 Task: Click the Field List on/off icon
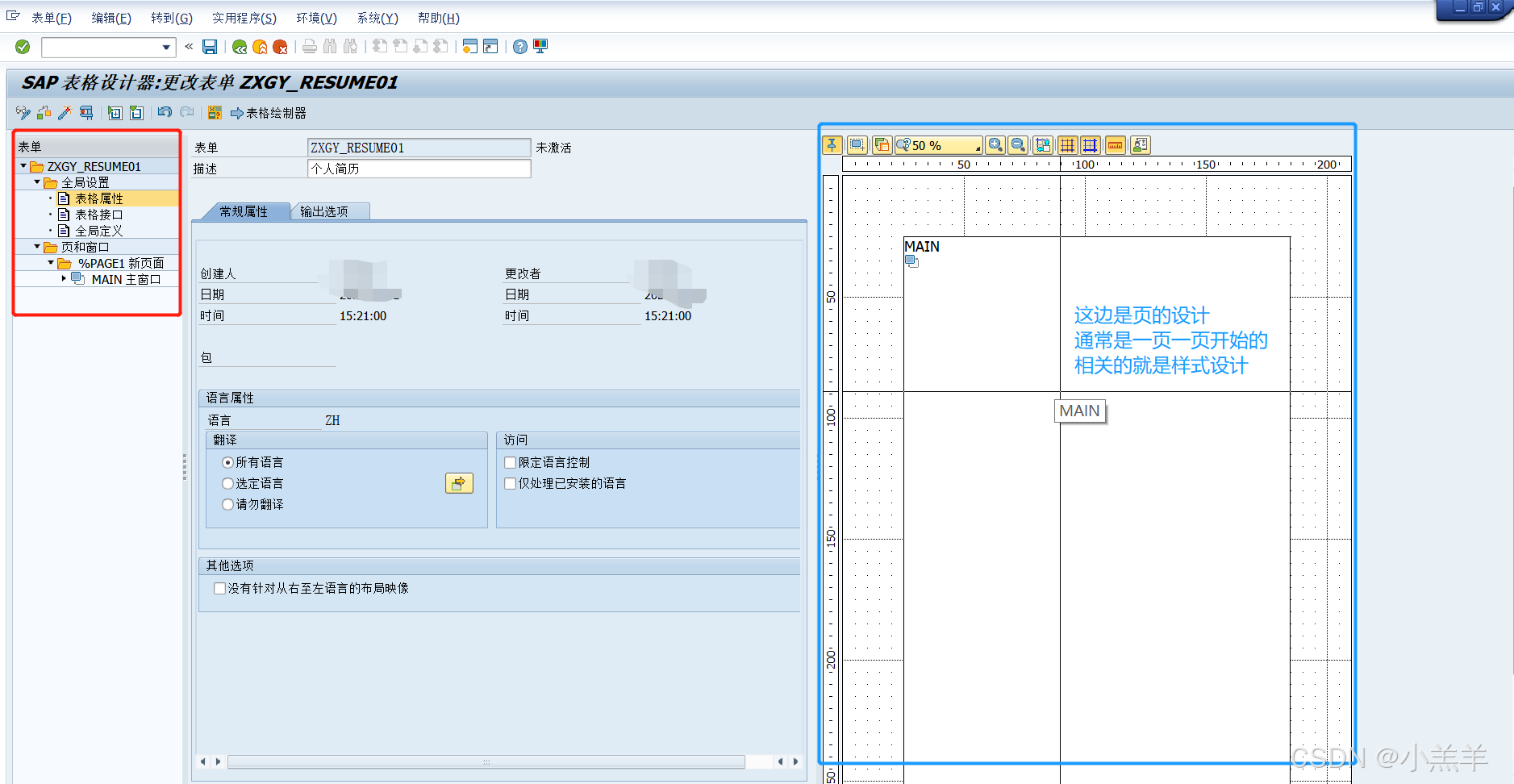click(x=215, y=113)
